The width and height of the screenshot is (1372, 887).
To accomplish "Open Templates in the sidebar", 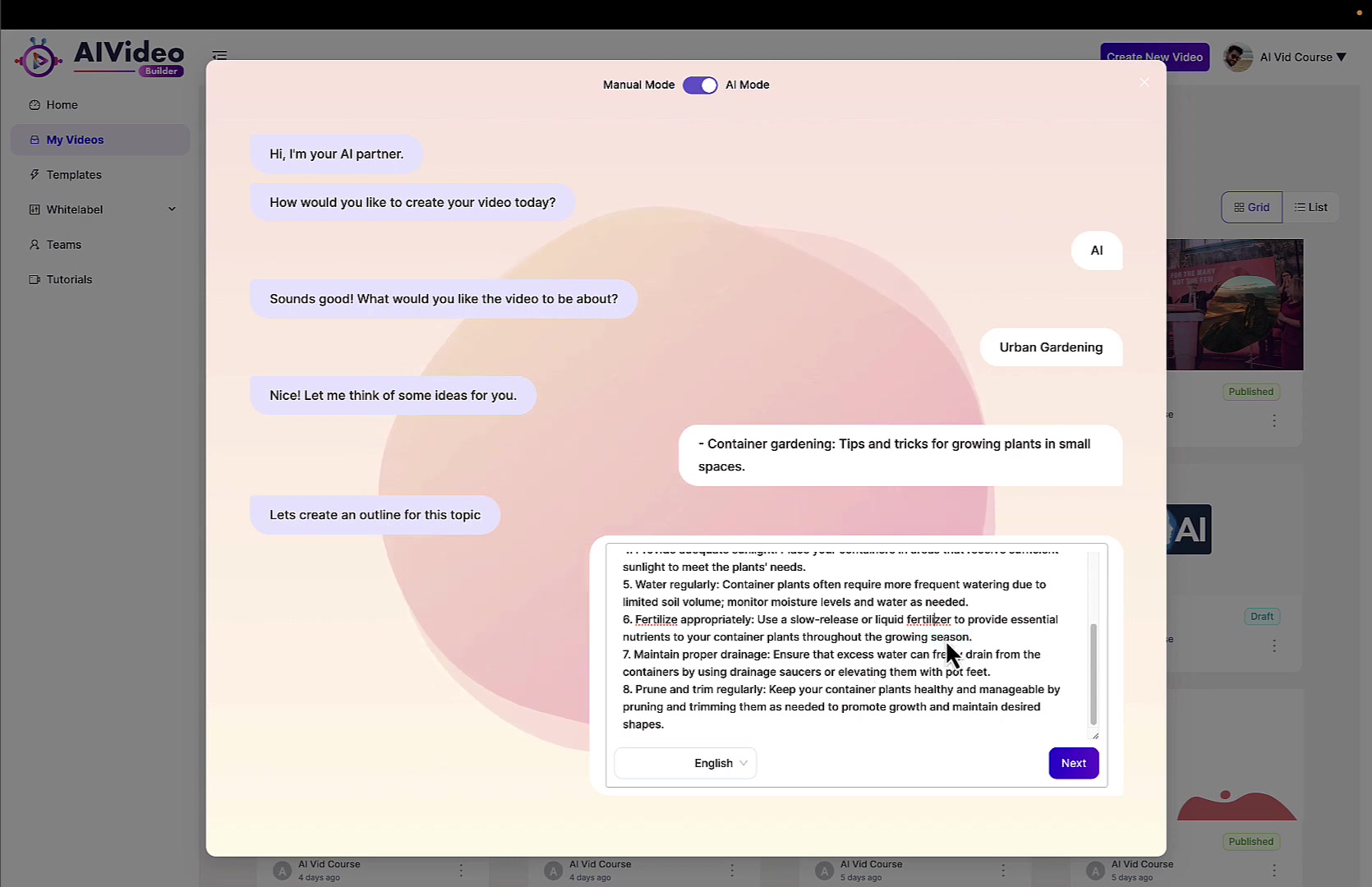I will (100, 175).
